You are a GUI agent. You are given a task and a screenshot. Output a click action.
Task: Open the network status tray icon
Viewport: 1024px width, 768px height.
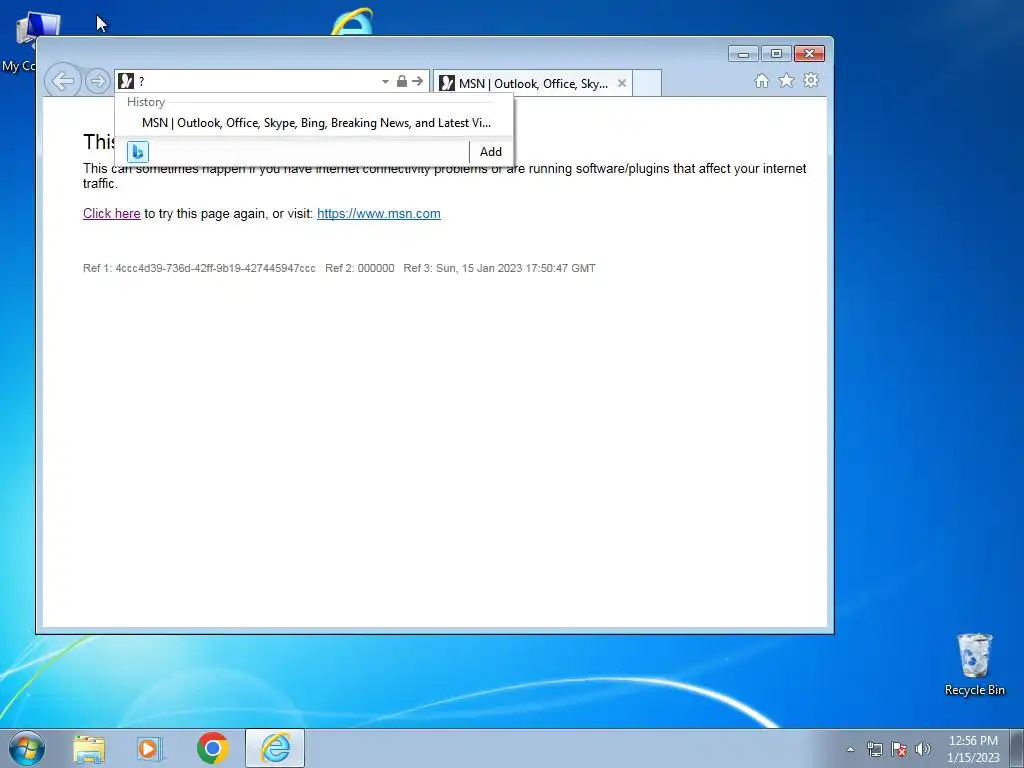874,749
